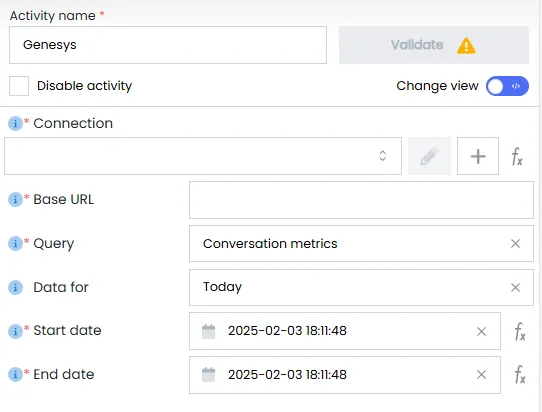Clear the Start date value
This screenshot has width=542, height=412.
(481, 331)
